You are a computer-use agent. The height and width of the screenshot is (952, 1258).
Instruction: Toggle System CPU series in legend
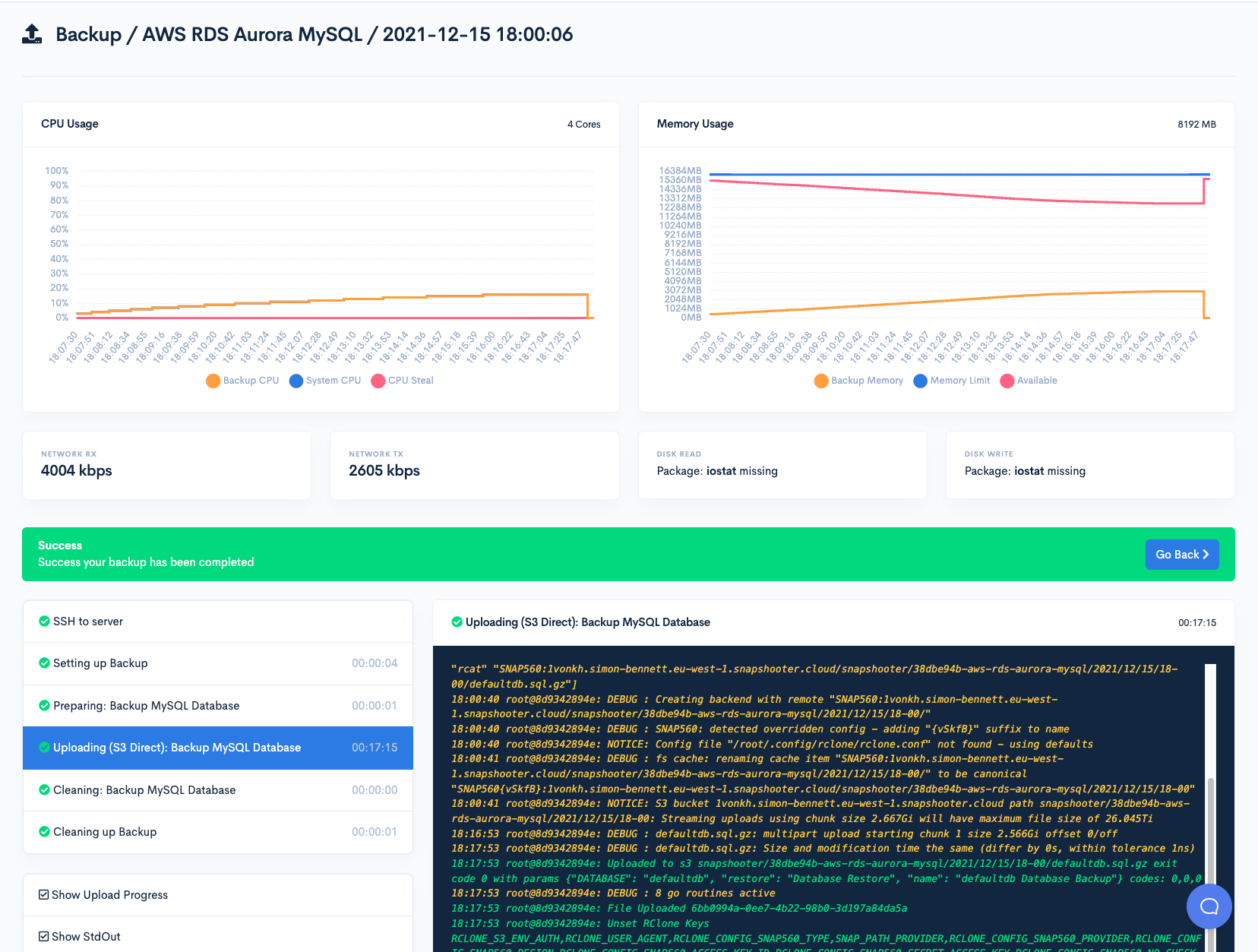tap(325, 381)
